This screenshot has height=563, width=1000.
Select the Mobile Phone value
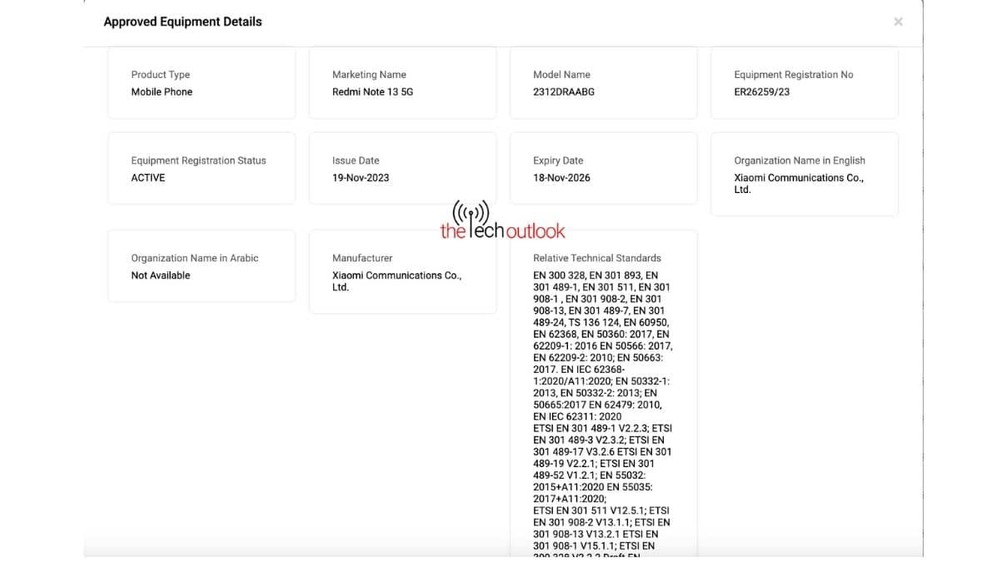point(161,92)
